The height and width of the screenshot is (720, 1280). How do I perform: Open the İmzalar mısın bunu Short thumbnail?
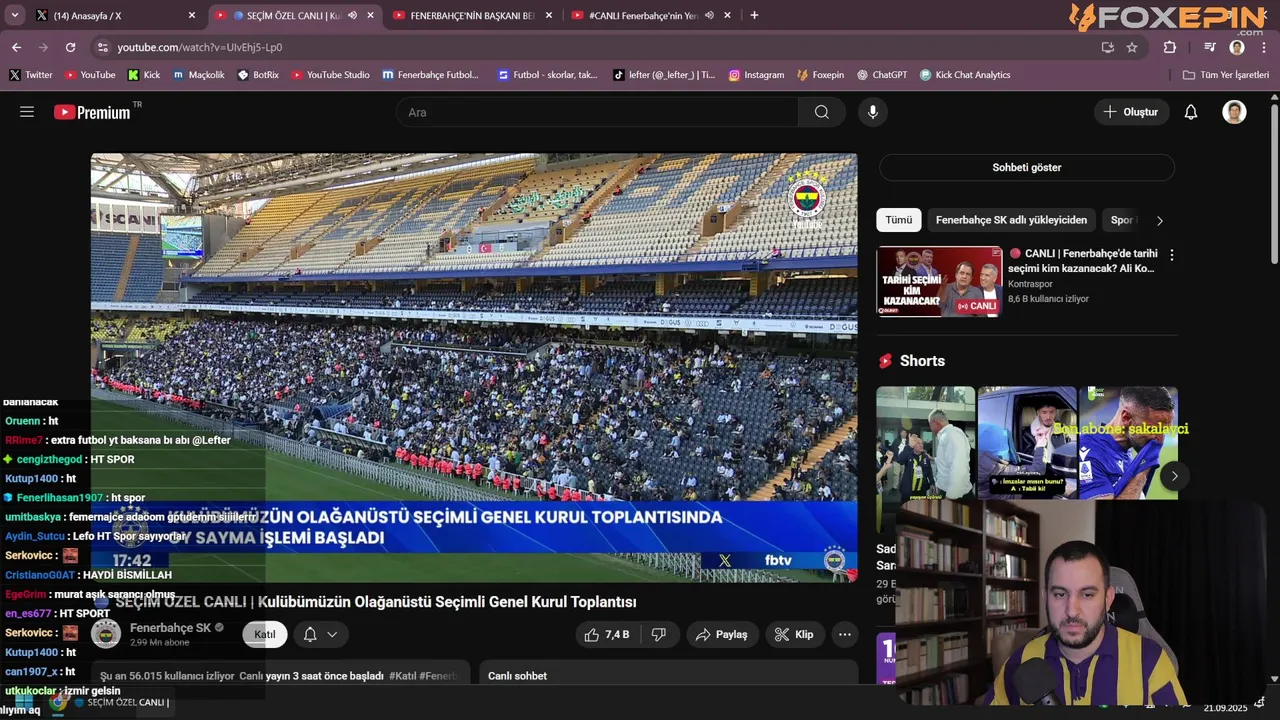click(x=1027, y=443)
